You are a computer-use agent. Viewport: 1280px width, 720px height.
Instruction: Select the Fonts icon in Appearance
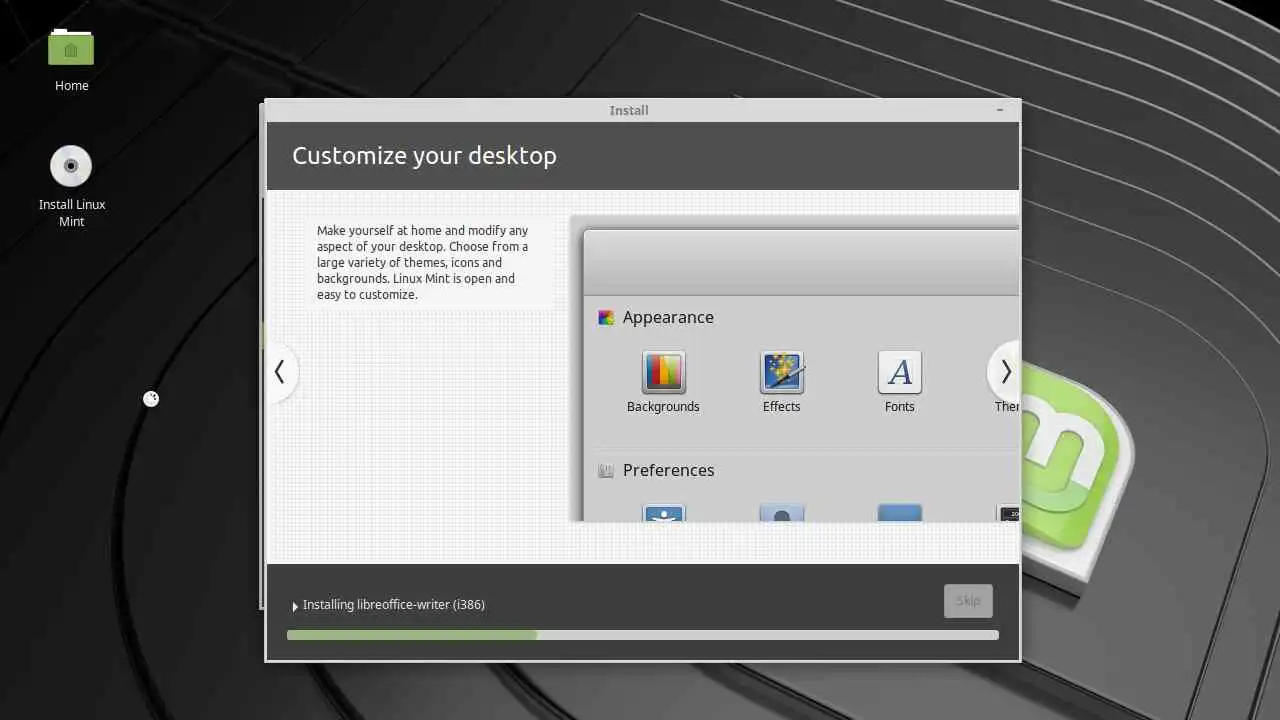[900, 372]
